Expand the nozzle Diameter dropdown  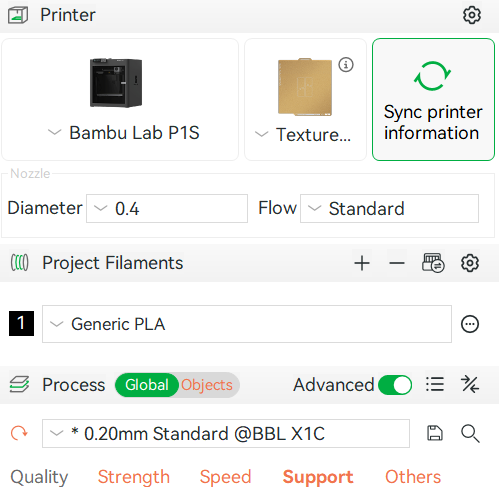click(167, 209)
